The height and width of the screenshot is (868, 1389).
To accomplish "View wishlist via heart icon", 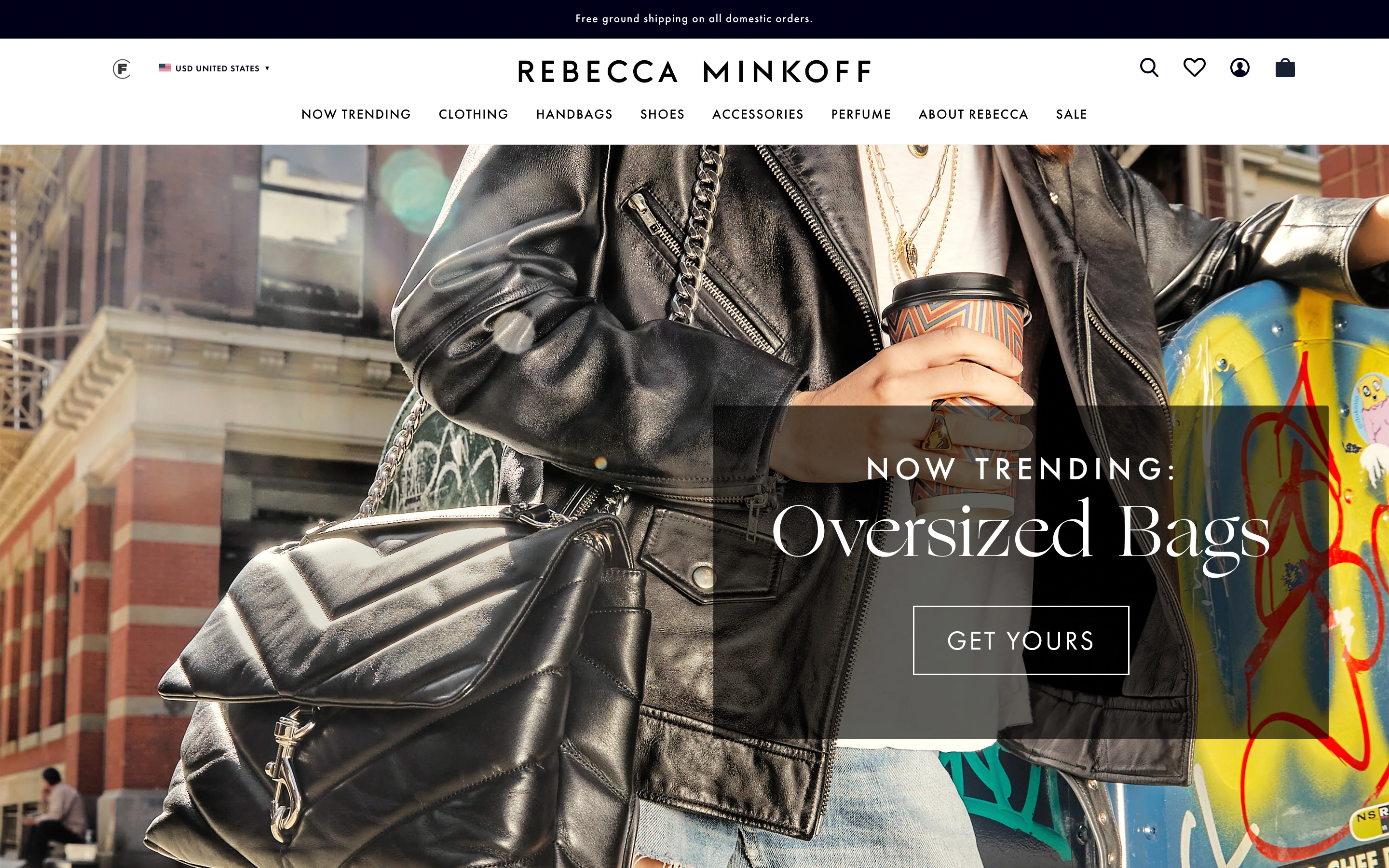I will (x=1195, y=68).
